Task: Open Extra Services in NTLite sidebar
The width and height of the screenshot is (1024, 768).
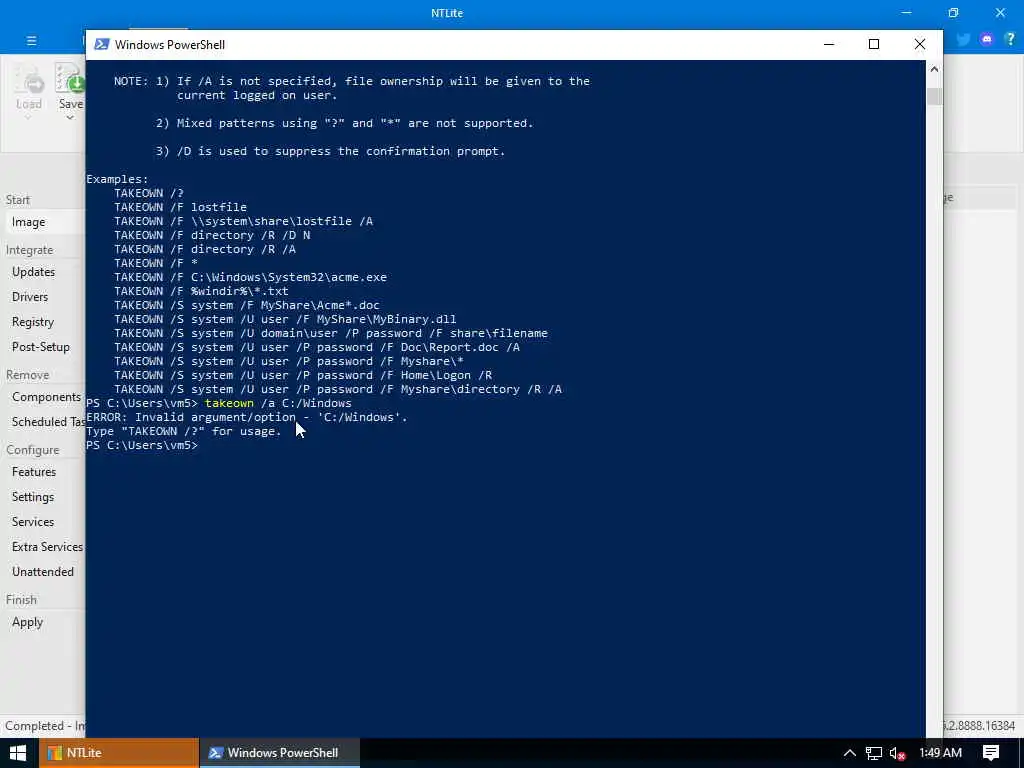Action: pyautogui.click(x=47, y=547)
